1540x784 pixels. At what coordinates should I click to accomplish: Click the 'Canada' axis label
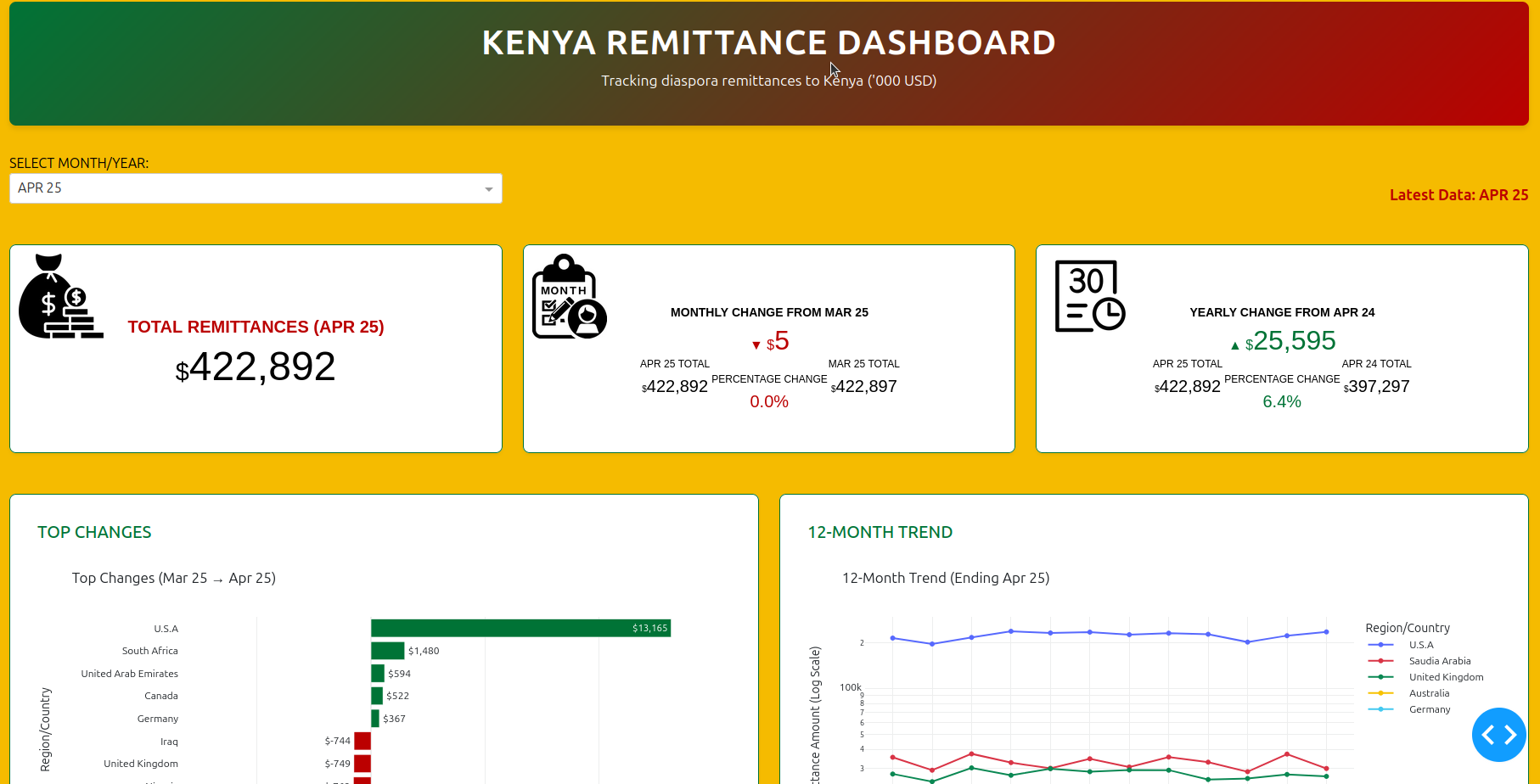tap(161, 696)
